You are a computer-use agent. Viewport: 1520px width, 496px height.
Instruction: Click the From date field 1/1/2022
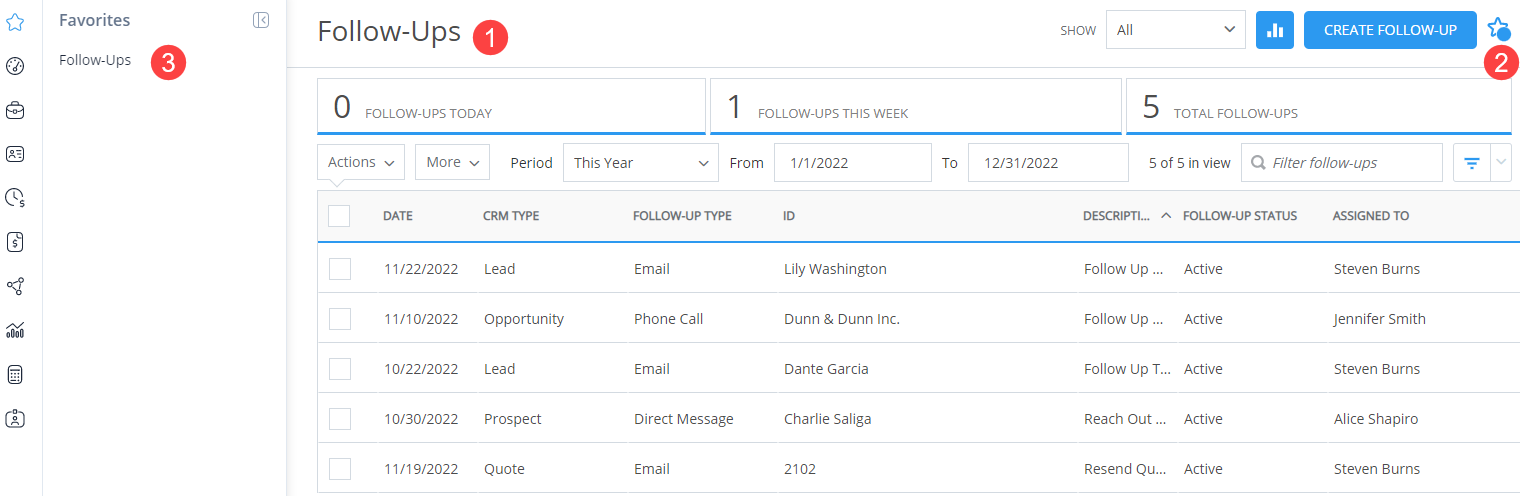(x=853, y=163)
